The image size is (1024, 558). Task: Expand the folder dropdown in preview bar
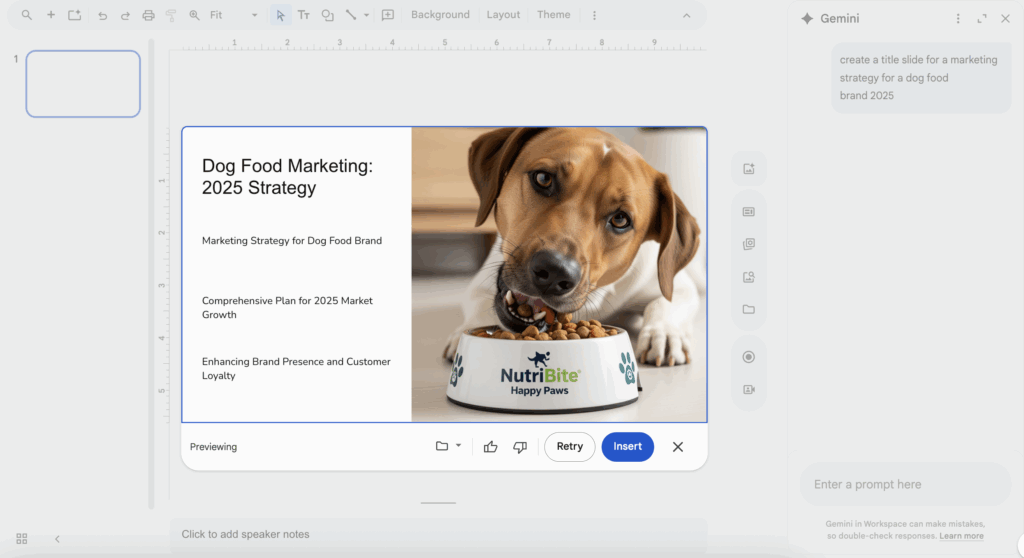click(458, 446)
